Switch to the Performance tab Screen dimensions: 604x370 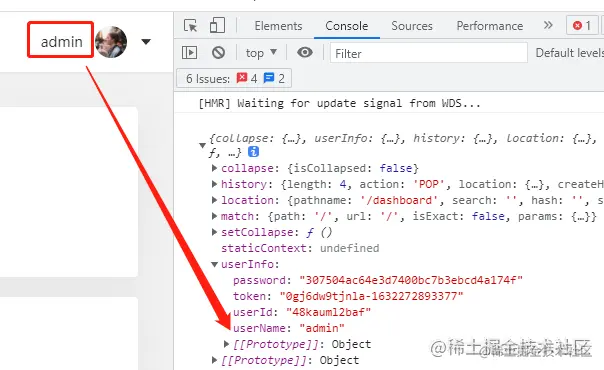coord(490,26)
